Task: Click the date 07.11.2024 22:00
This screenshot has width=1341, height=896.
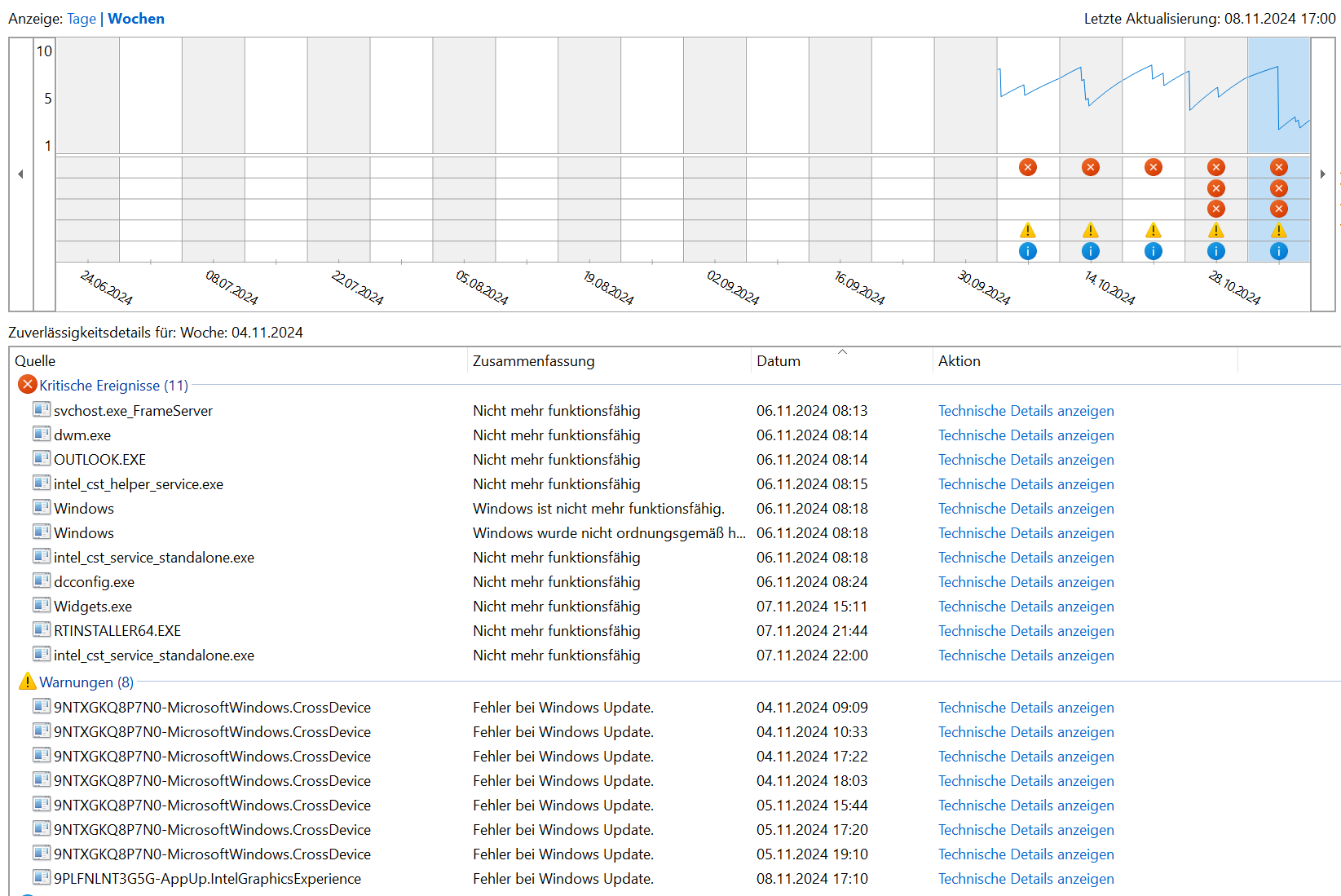Action: click(812, 655)
